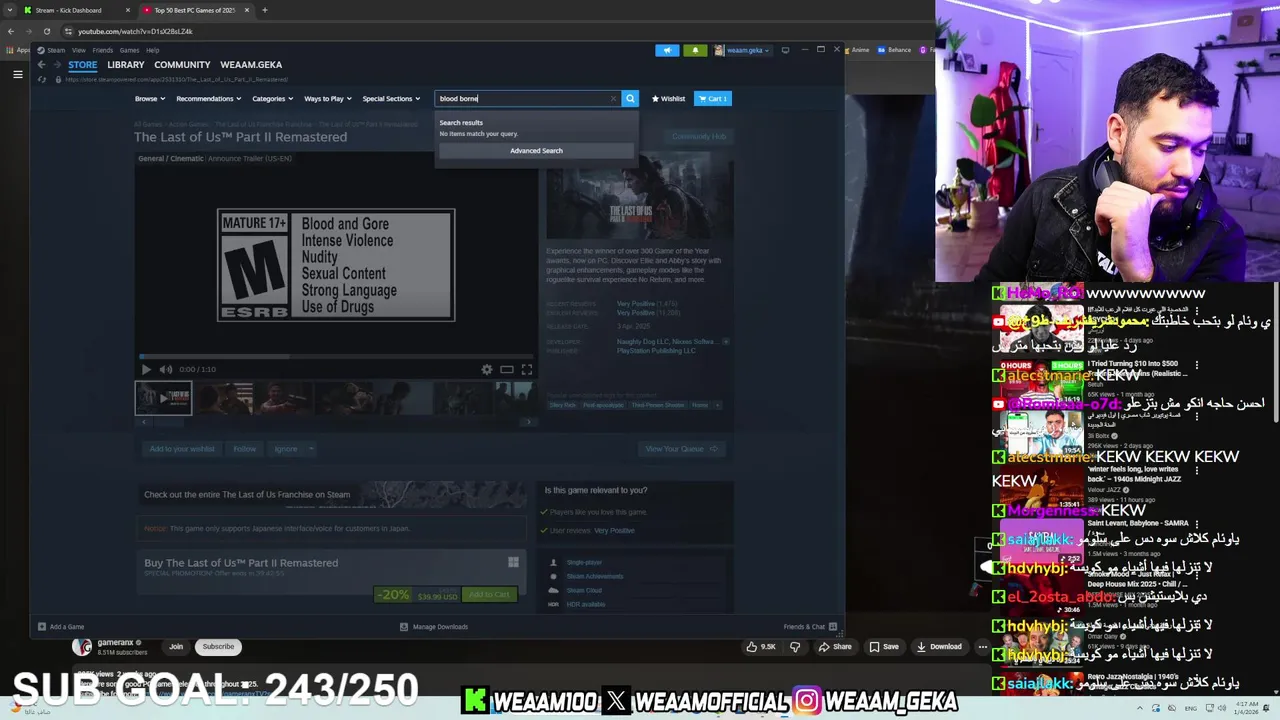Go back in Chrome browser
Image resolution: width=1280 pixels, height=720 pixels.
pos(11,31)
